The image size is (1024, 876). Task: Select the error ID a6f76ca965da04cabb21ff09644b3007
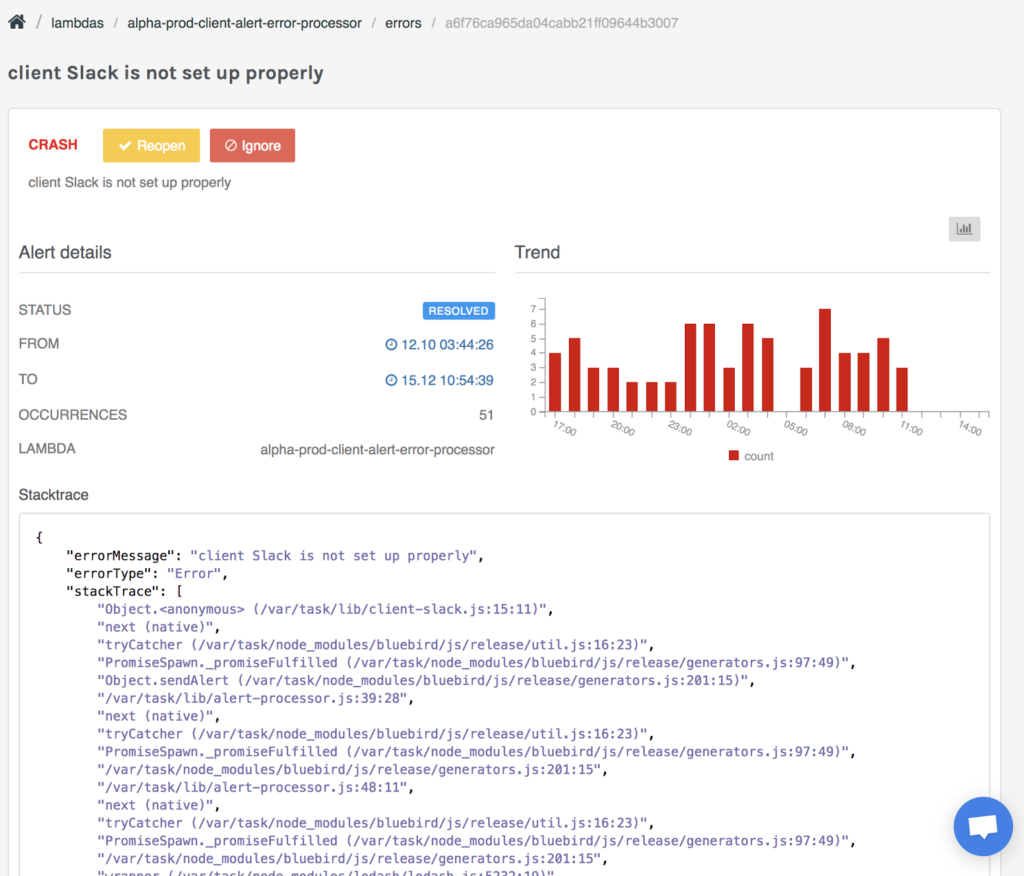click(x=560, y=22)
